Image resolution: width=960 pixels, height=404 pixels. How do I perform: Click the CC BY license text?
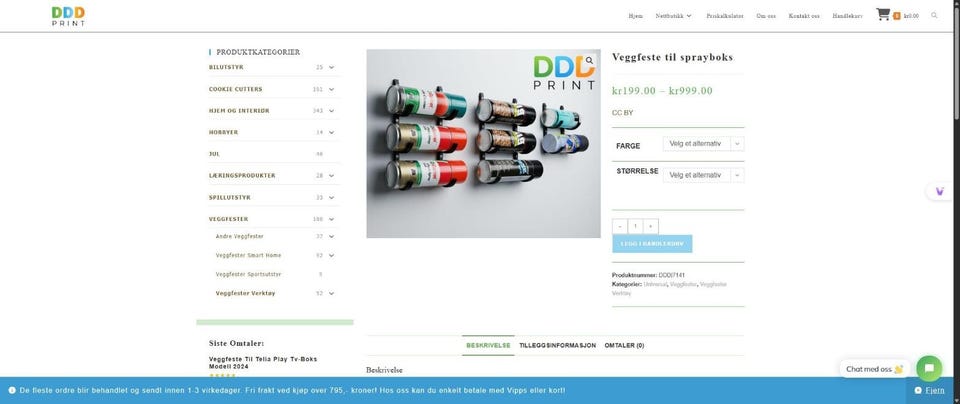[623, 113]
